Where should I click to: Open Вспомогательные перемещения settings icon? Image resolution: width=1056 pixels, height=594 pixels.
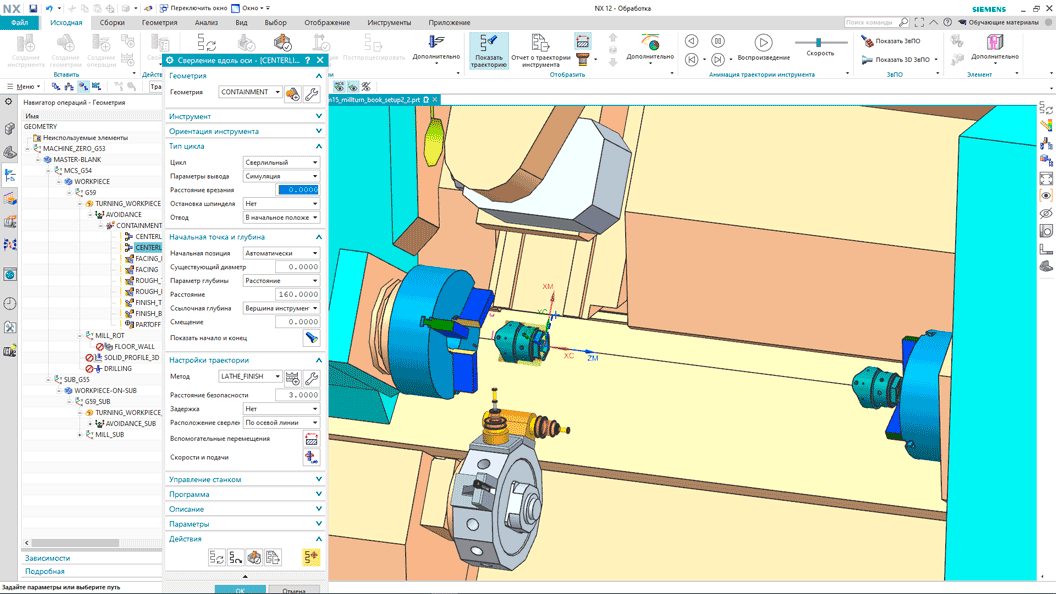coord(311,439)
